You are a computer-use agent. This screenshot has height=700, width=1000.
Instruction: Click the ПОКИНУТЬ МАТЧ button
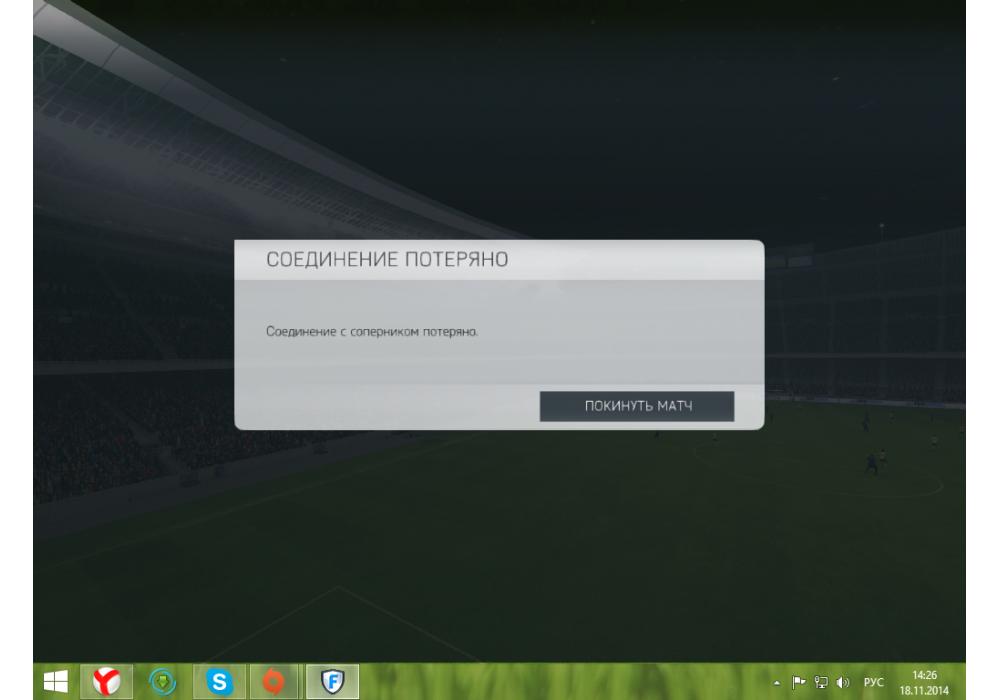[636, 406]
